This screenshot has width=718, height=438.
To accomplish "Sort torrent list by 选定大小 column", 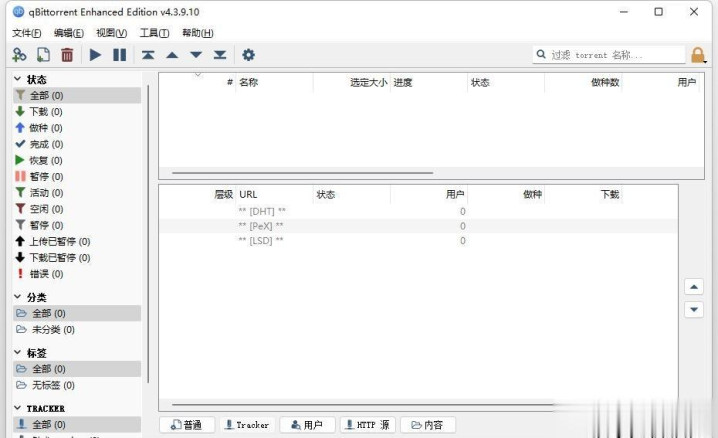I will coord(352,82).
